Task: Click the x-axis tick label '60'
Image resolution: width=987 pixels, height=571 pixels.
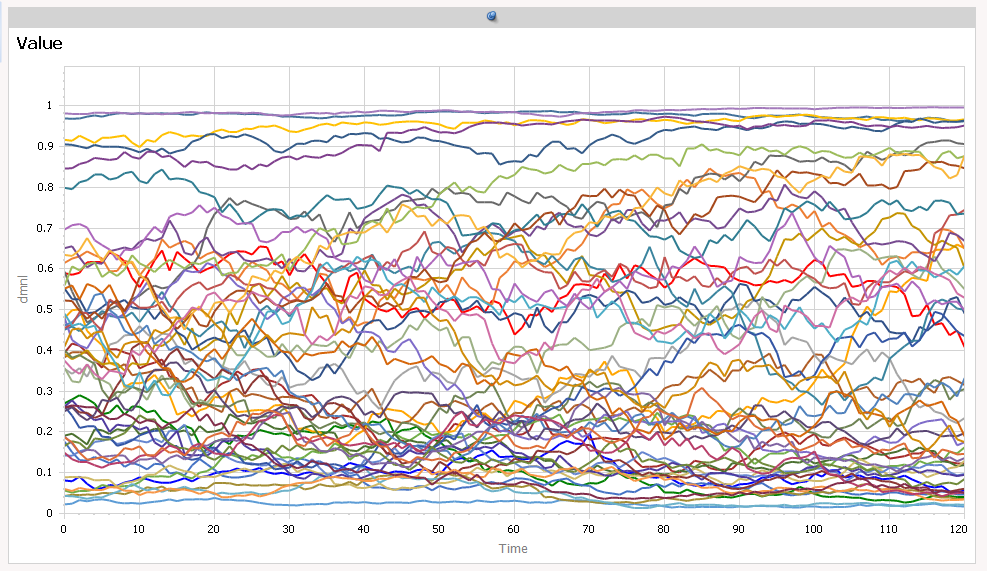Action: tap(514, 529)
